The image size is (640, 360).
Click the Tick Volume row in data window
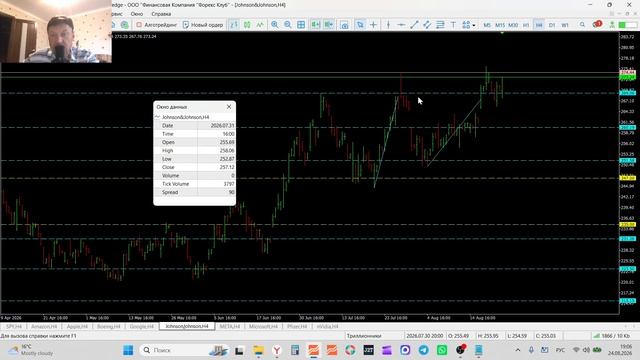point(195,184)
